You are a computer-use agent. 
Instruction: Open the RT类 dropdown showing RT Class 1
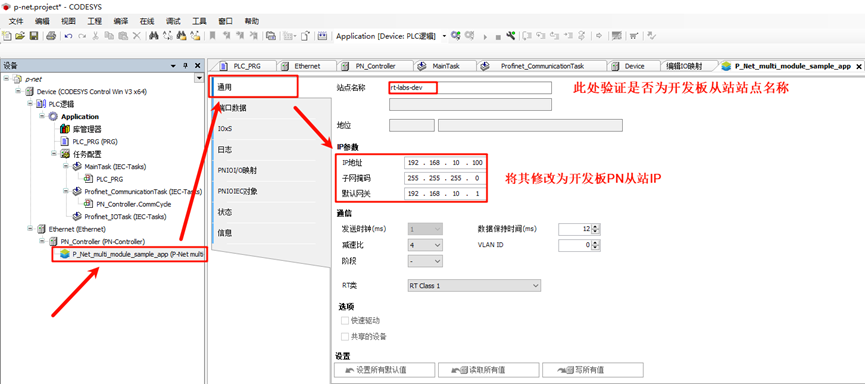[x=474, y=286]
